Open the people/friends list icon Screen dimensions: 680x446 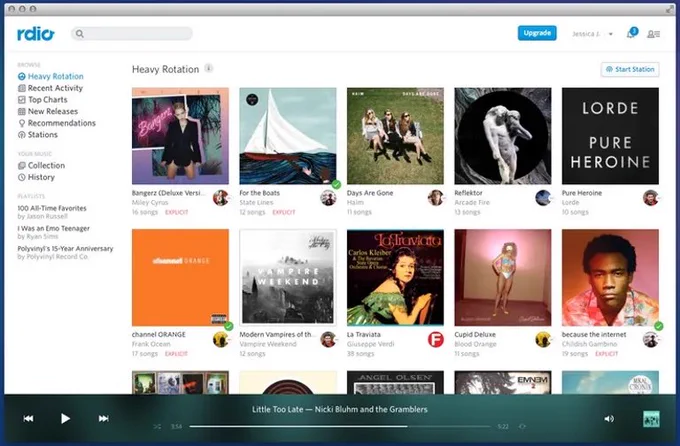pyautogui.click(x=654, y=34)
